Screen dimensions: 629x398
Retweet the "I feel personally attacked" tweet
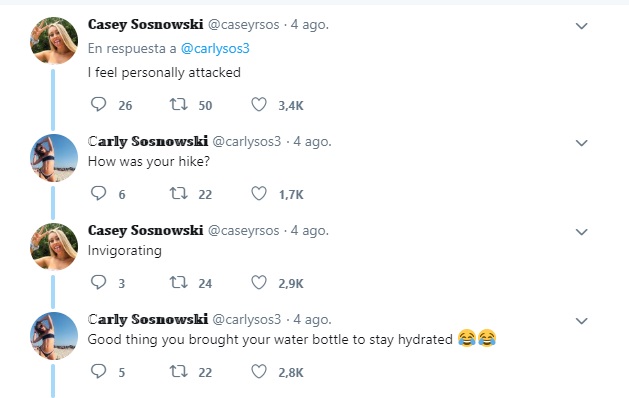click(x=179, y=104)
